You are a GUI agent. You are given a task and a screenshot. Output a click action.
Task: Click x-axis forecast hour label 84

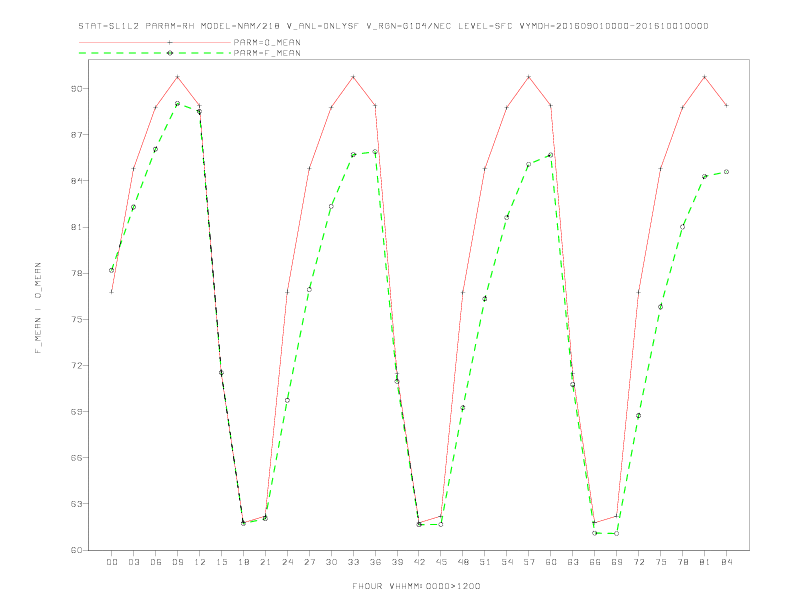point(727,562)
